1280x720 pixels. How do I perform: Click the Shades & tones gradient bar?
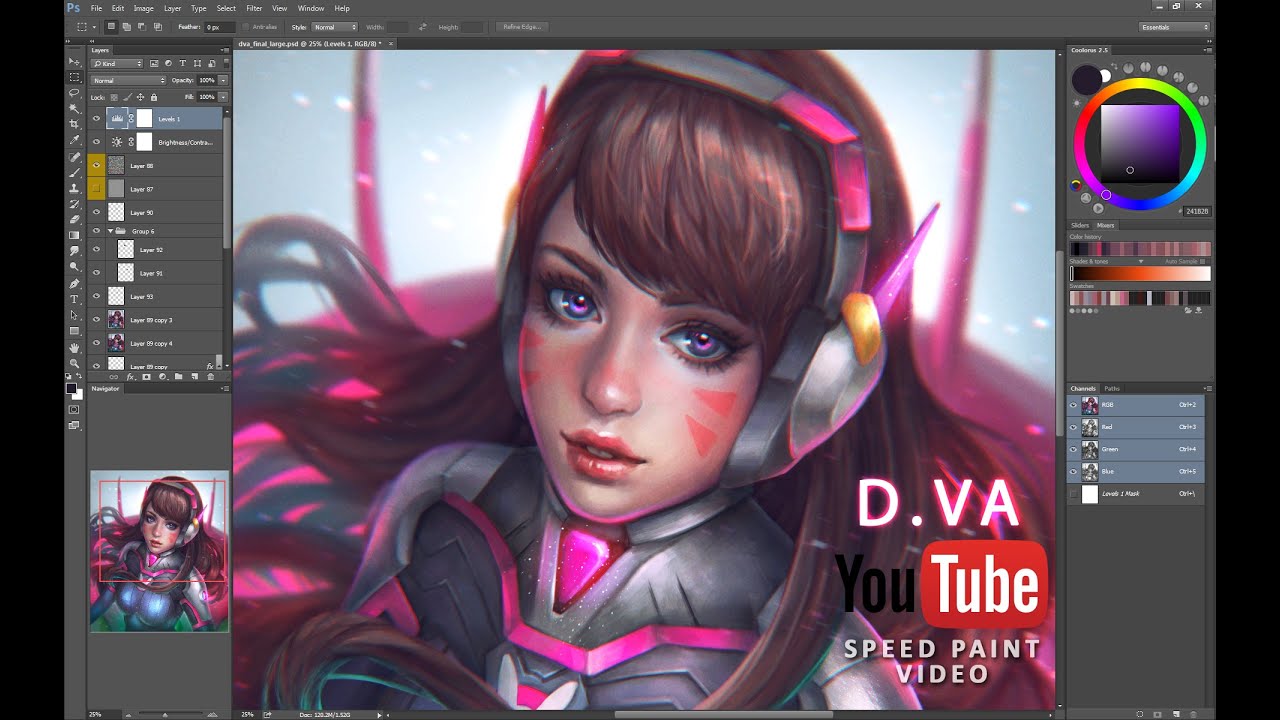click(x=1140, y=274)
